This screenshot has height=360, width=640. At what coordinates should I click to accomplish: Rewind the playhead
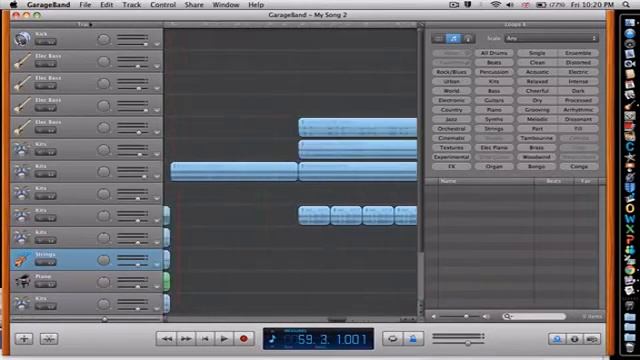(166, 339)
